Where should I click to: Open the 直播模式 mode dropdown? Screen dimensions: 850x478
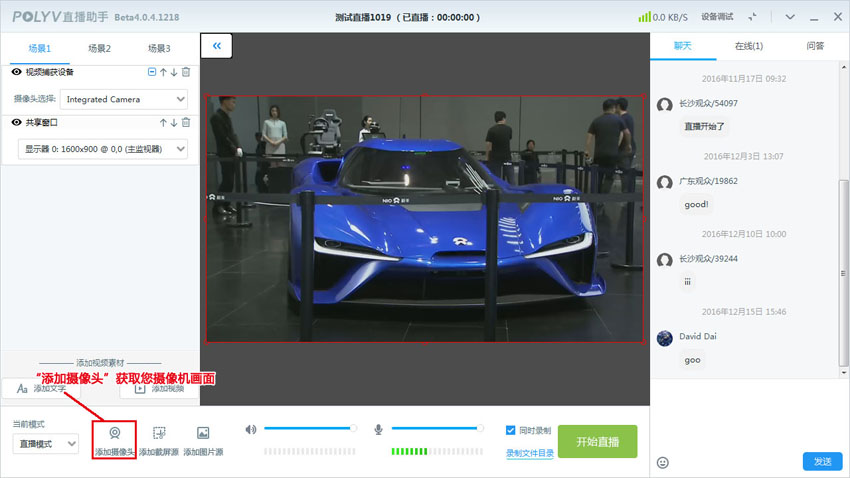[x=46, y=443]
